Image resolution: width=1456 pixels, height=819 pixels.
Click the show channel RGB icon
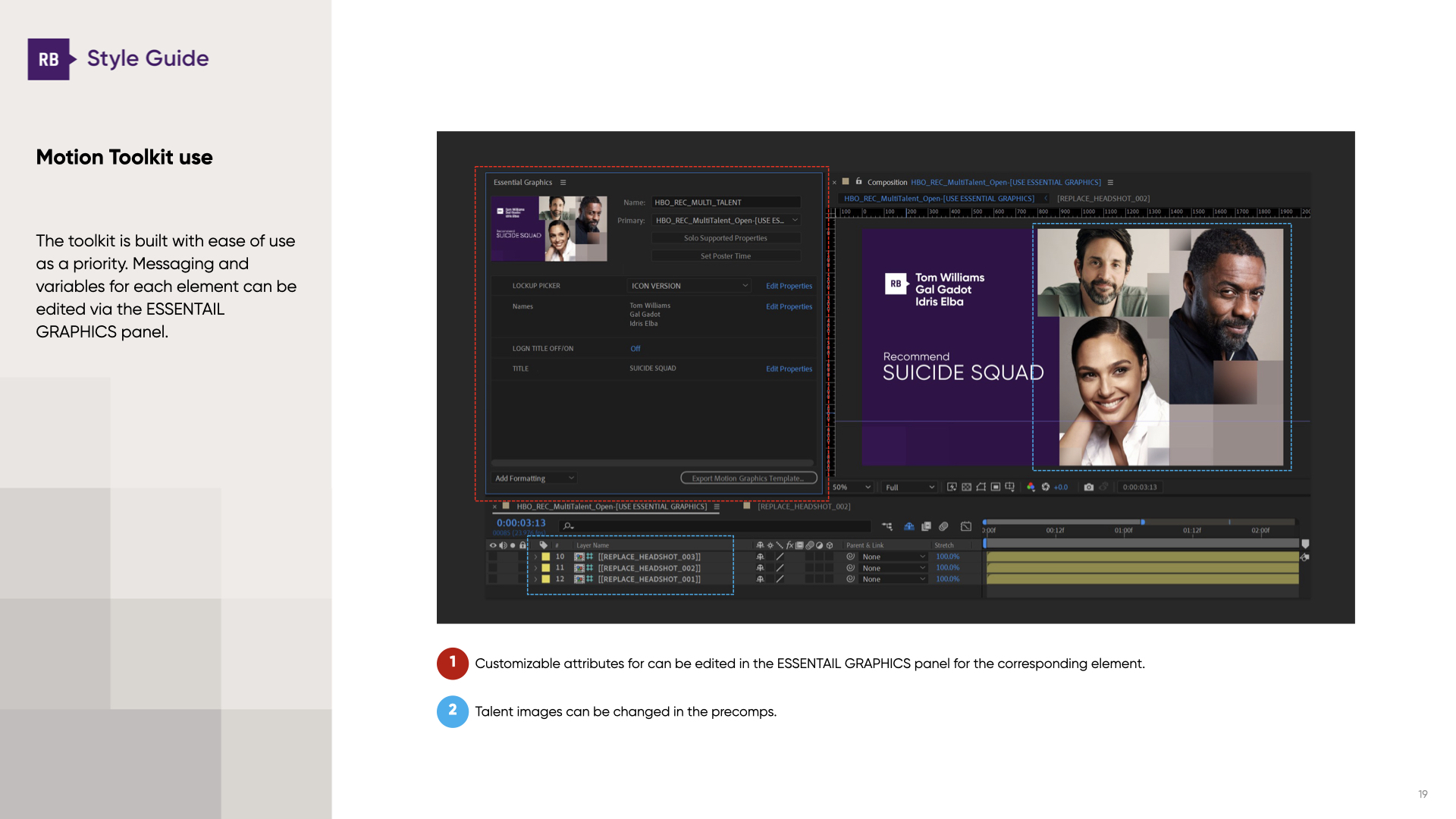1031,487
